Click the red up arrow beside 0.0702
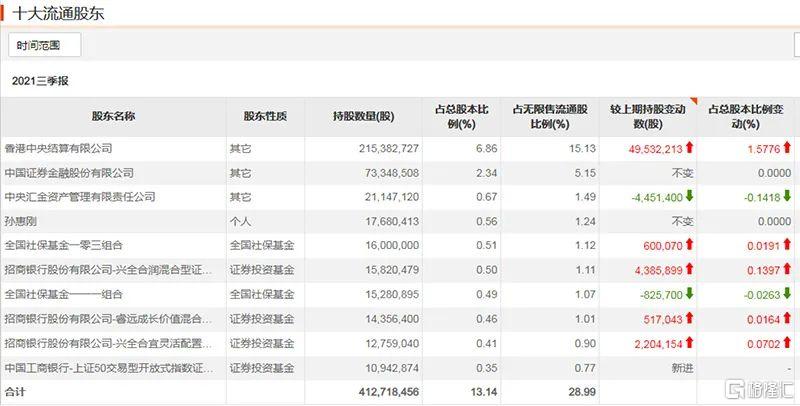 [x=786, y=342]
